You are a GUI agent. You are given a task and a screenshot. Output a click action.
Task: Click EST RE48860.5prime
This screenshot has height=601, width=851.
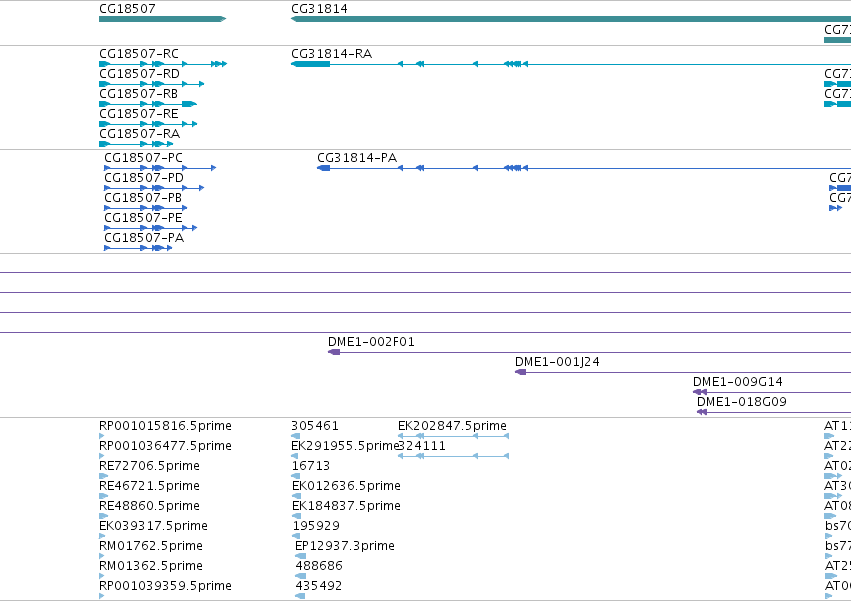point(149,507)
